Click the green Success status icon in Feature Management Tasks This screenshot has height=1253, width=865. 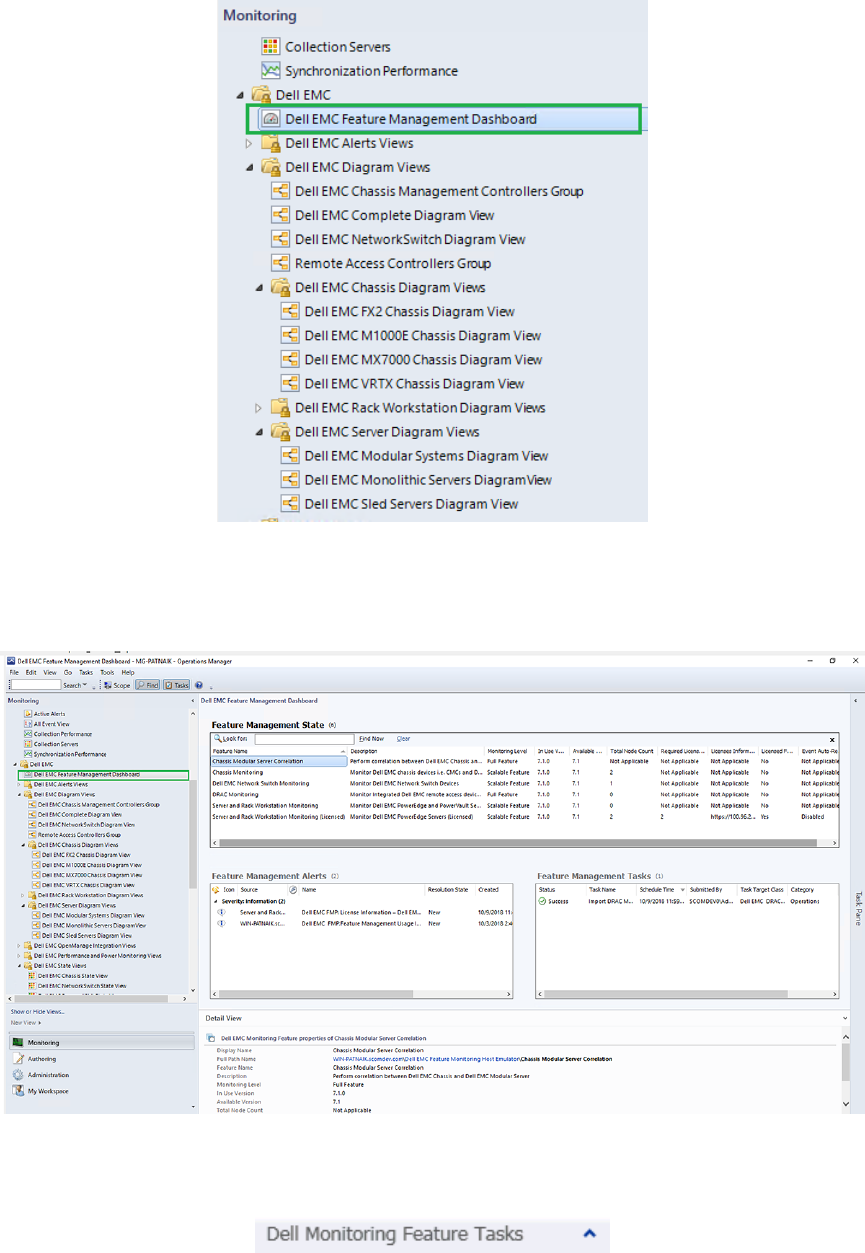point(542,901)
